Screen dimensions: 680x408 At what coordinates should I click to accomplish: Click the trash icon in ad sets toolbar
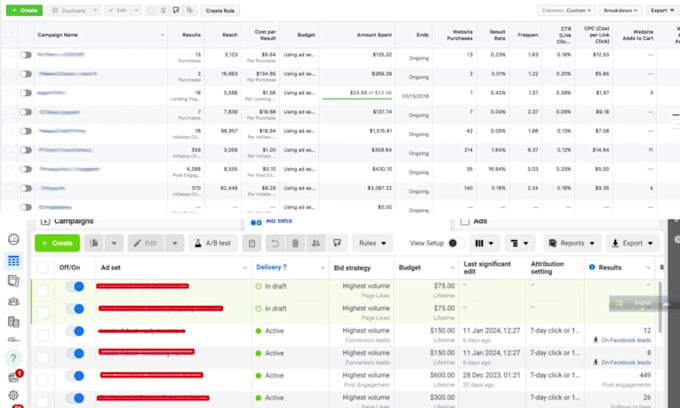tap(295, 243)
